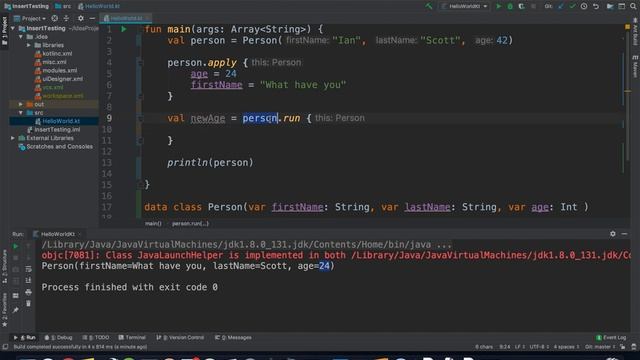This screenshot has height=360, width=640.
Task: Open Run panel settings gear
Action: tap(613, 234)
